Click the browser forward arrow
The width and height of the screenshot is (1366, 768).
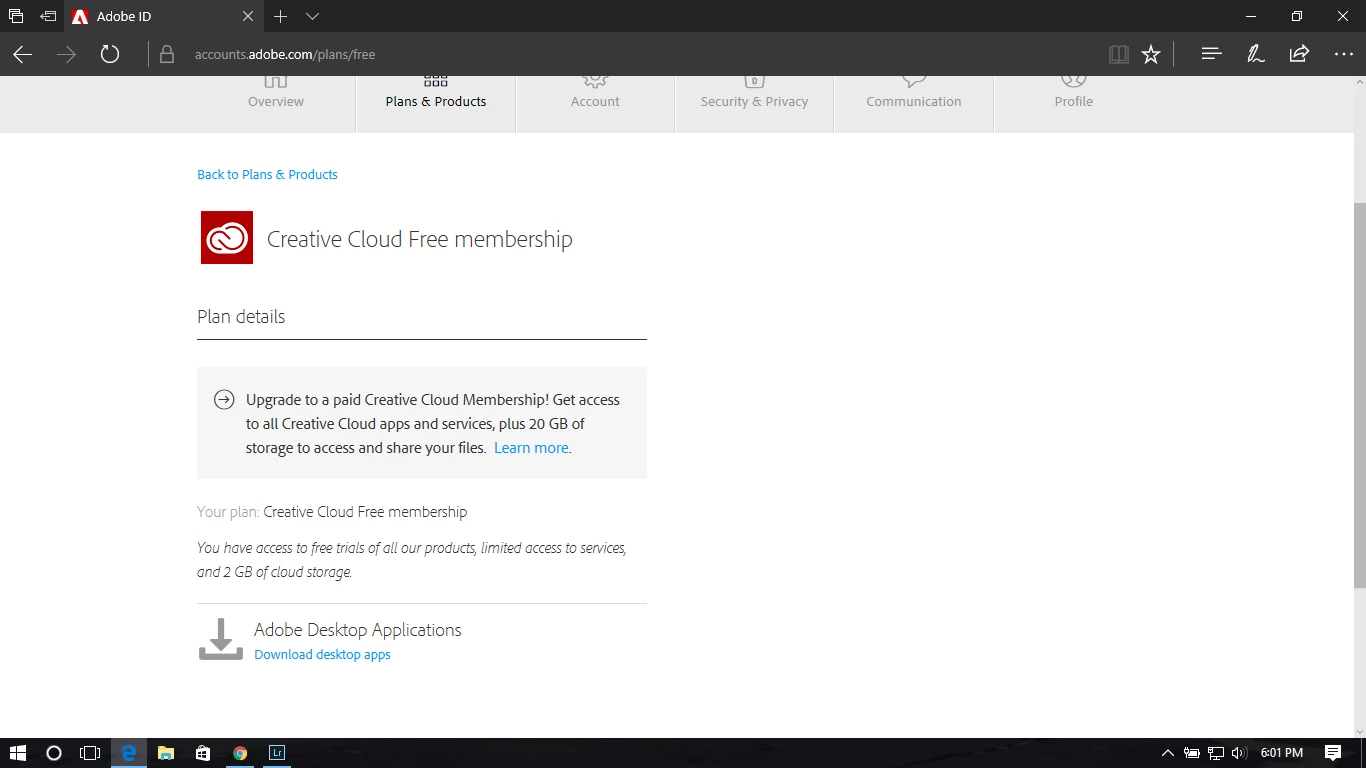click(66, 54)
